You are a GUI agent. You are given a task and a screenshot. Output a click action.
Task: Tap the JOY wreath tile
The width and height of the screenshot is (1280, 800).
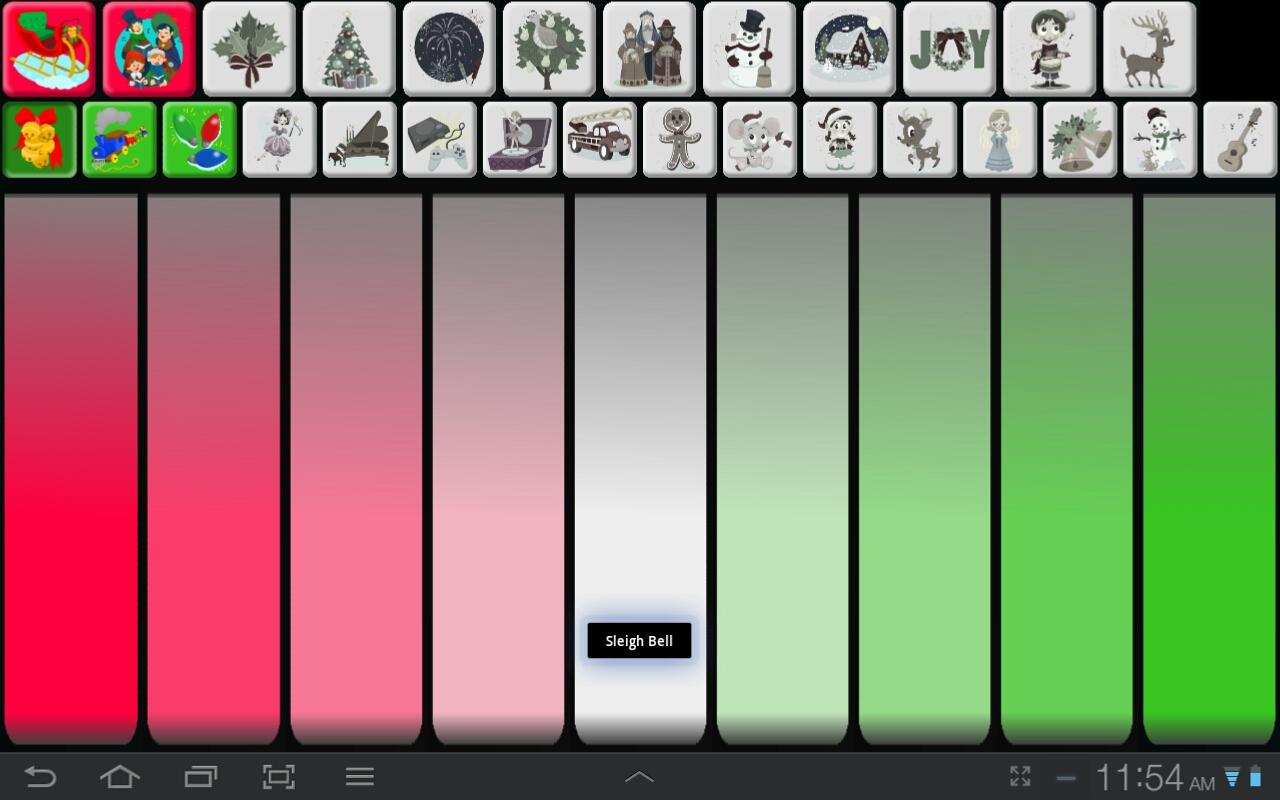pos(949,49)
